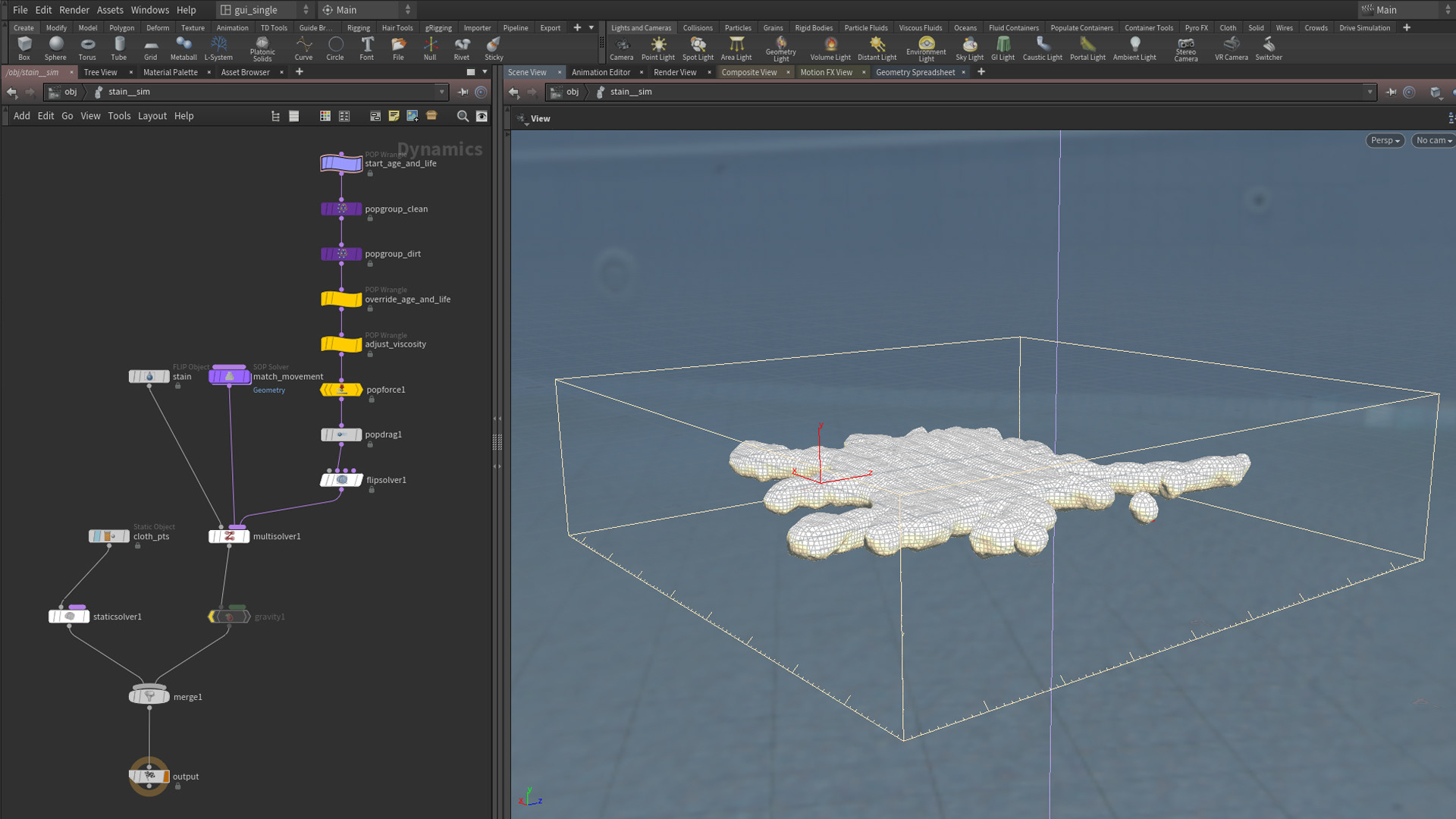Open the Windows menu
The width and height of the screenshot is (1456, 819).
click(x=149, y=10)
